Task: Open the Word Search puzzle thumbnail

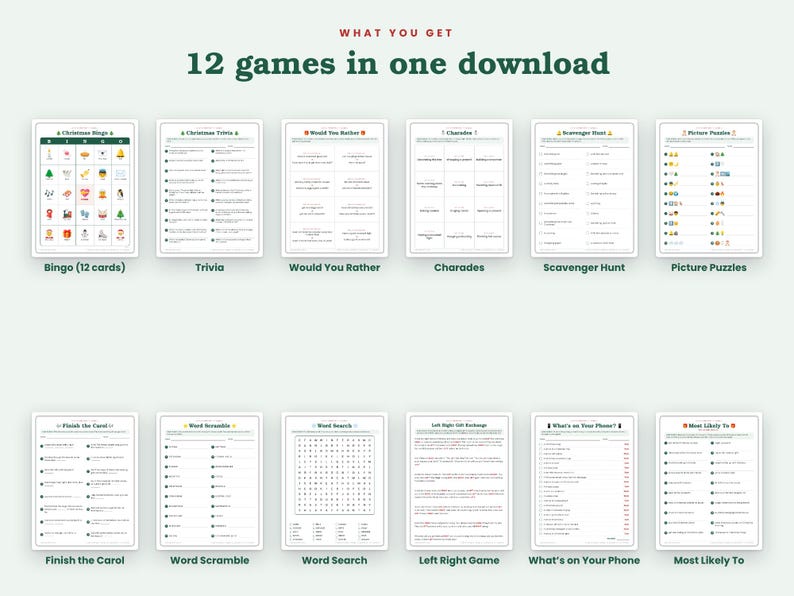Action: pyautogui.click(x=334, y=481)
